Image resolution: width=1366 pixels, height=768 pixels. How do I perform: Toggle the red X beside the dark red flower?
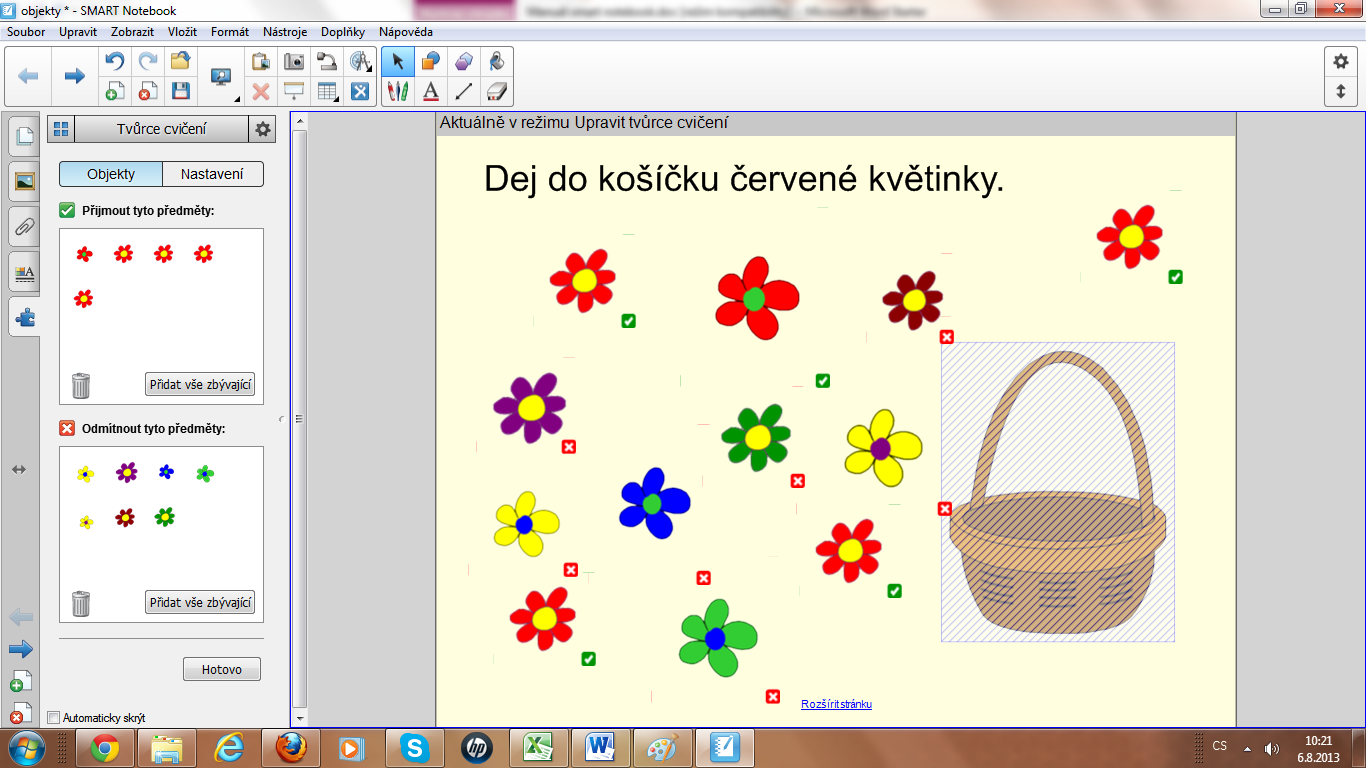[947, 337]
